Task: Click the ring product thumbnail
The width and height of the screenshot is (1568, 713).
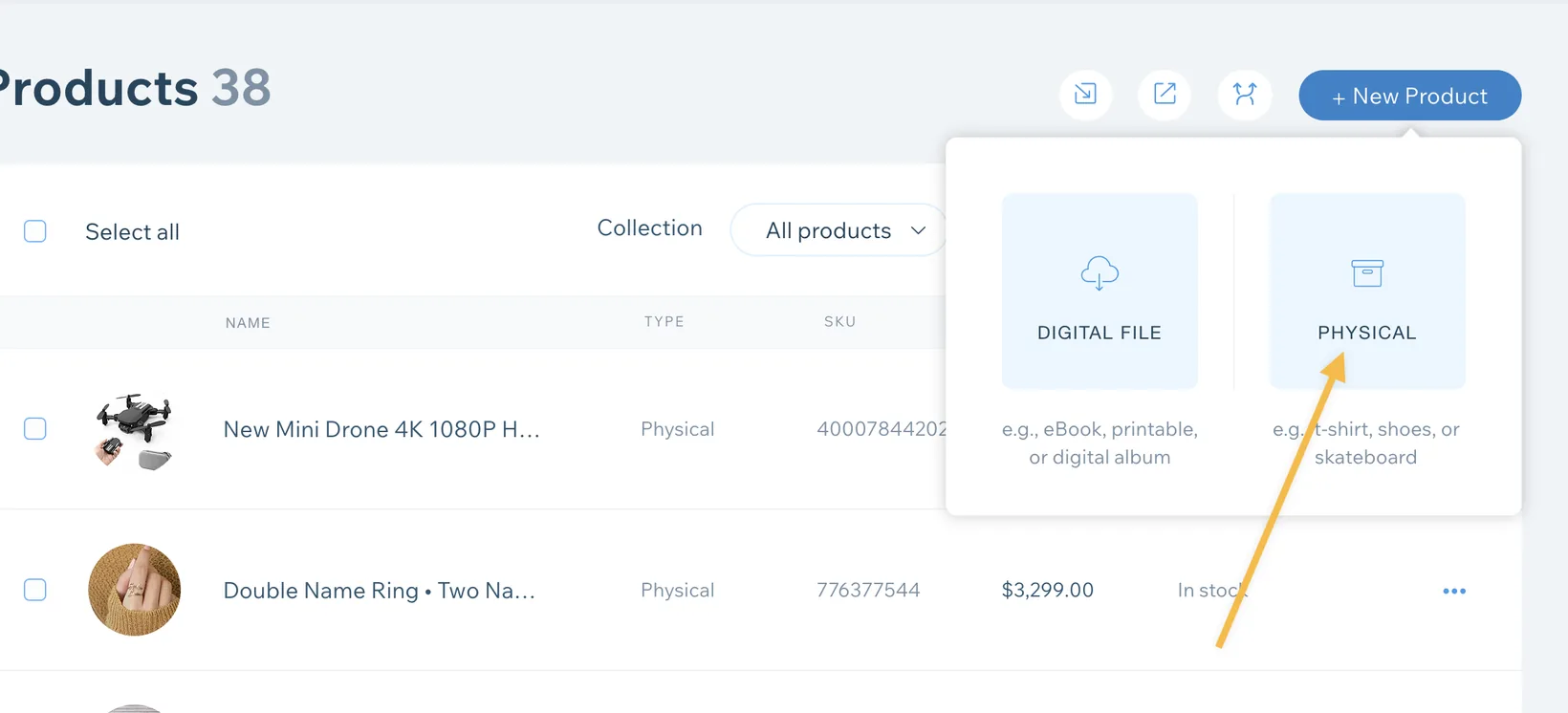Action: pos(134,590)
